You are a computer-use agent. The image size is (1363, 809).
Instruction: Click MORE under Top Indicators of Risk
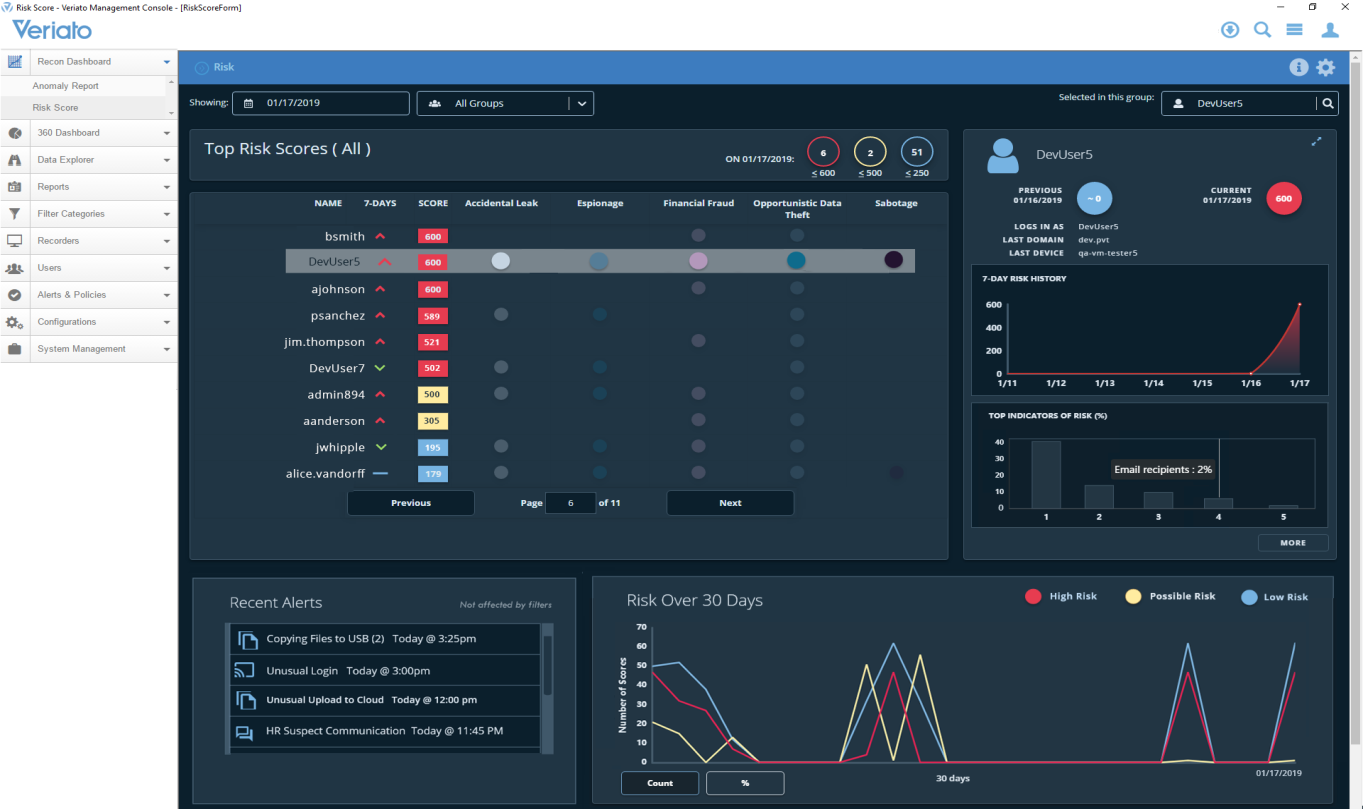[1293, 542]
